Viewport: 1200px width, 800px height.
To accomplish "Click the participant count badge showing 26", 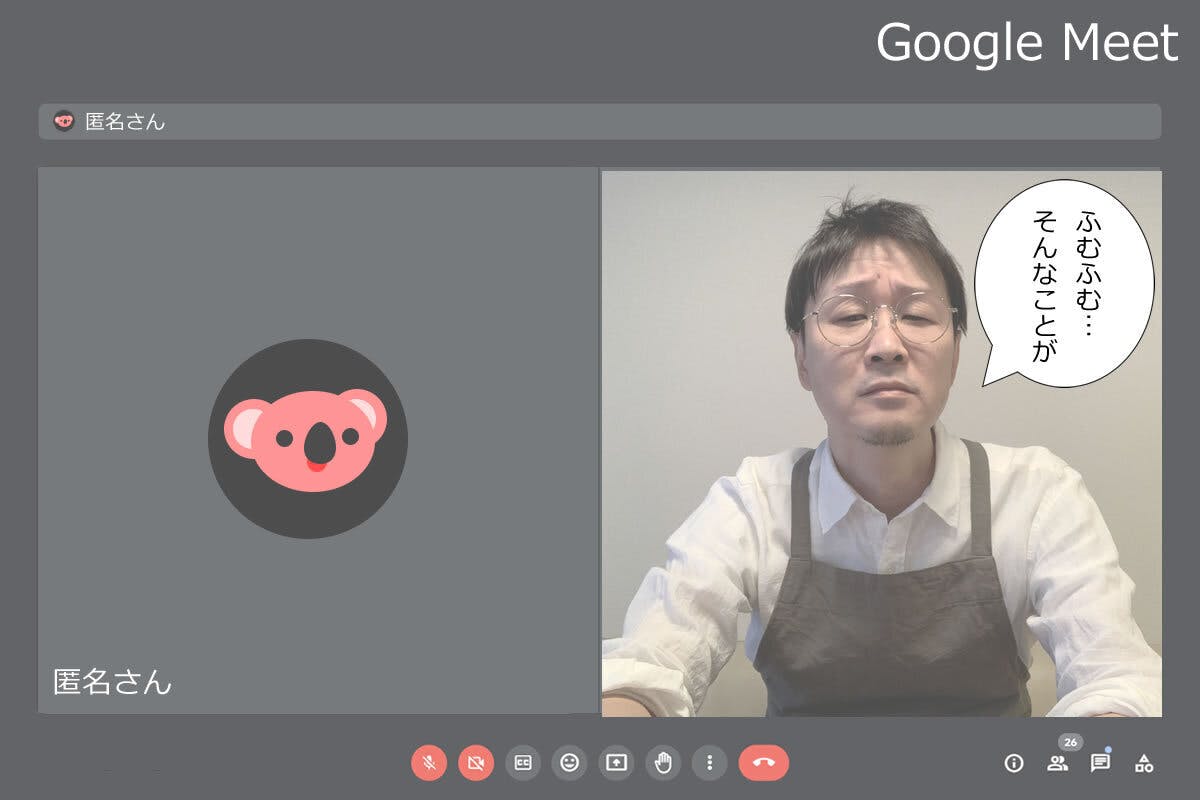I will click(x=1070, y=742).
